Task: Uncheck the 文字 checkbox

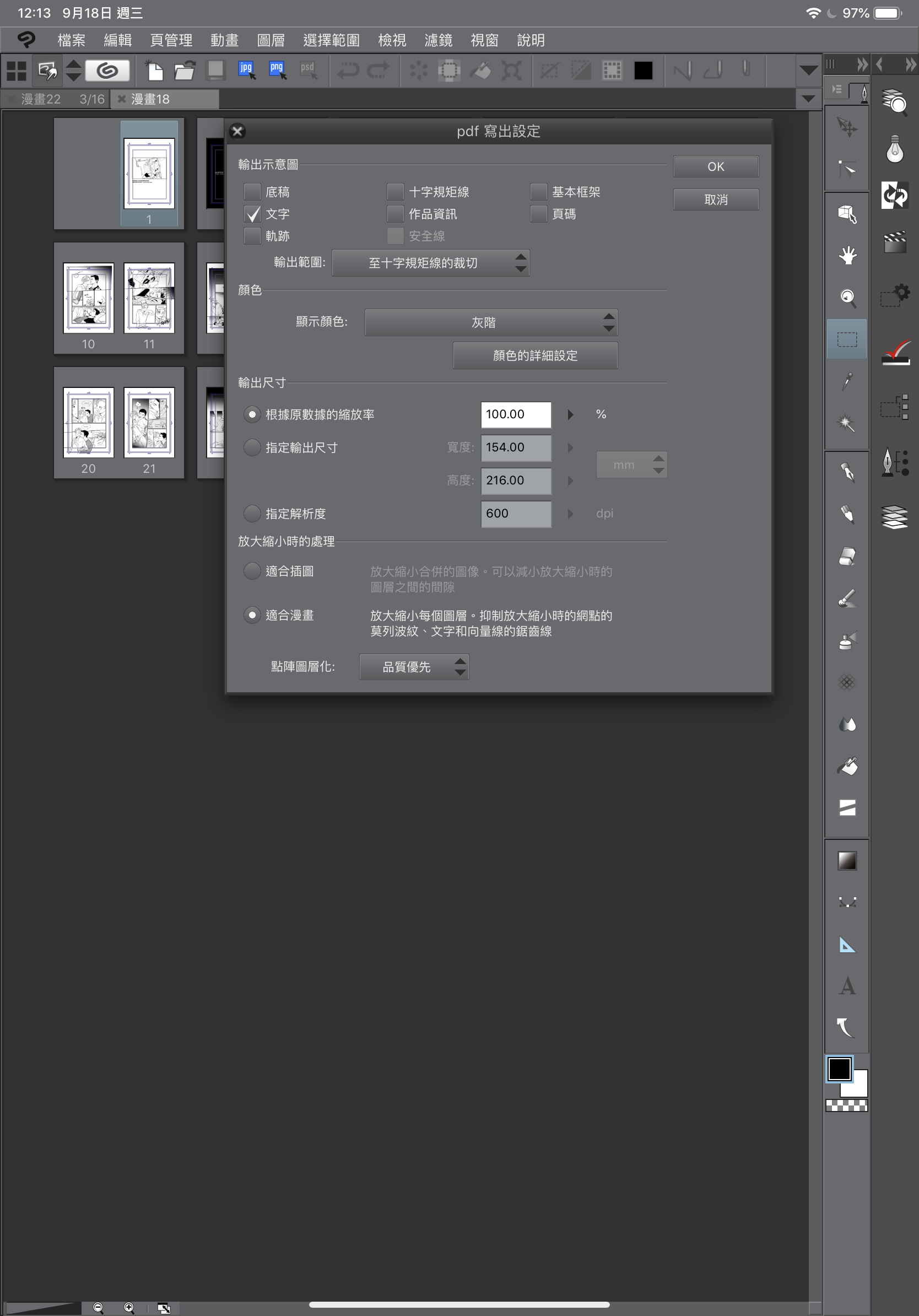Action: [252, 214]
